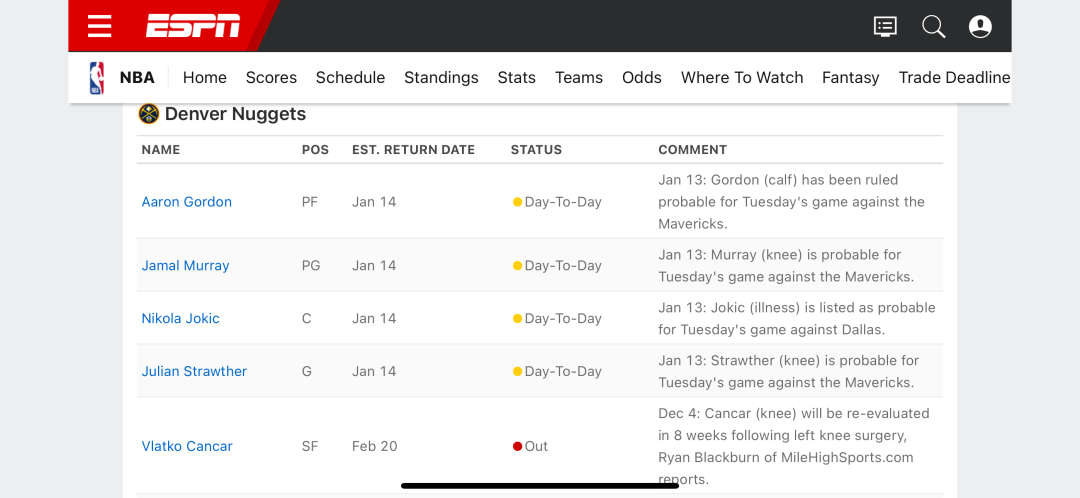Viewport: 1080px width, 498px height.
Task: Open the user profile icon
Action: (x=980, y=27)
